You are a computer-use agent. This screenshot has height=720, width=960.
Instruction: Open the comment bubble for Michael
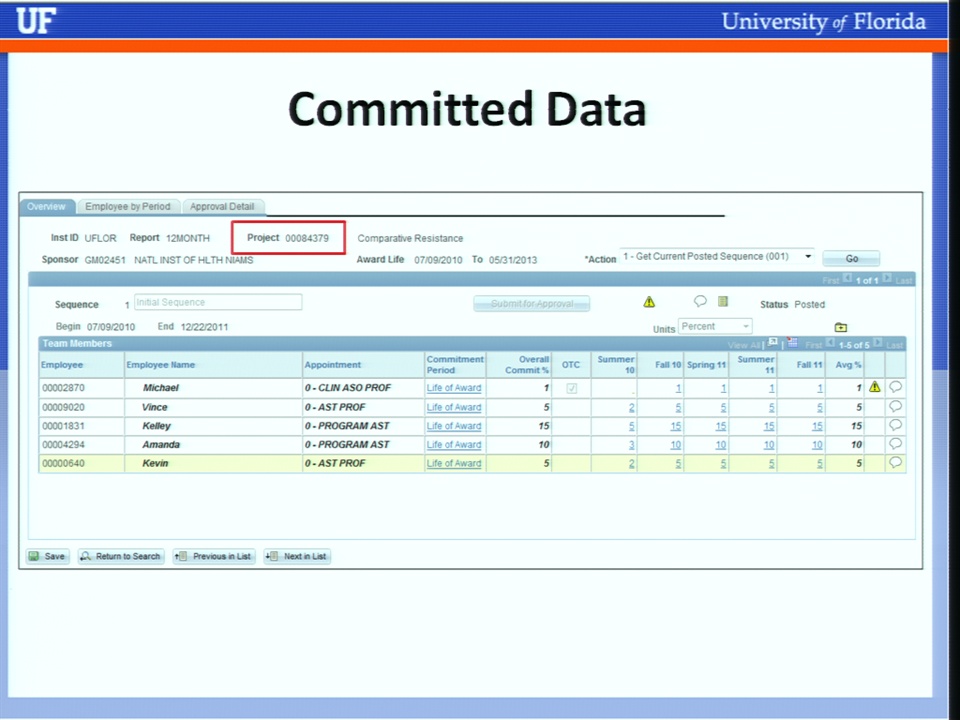(895, 387)
